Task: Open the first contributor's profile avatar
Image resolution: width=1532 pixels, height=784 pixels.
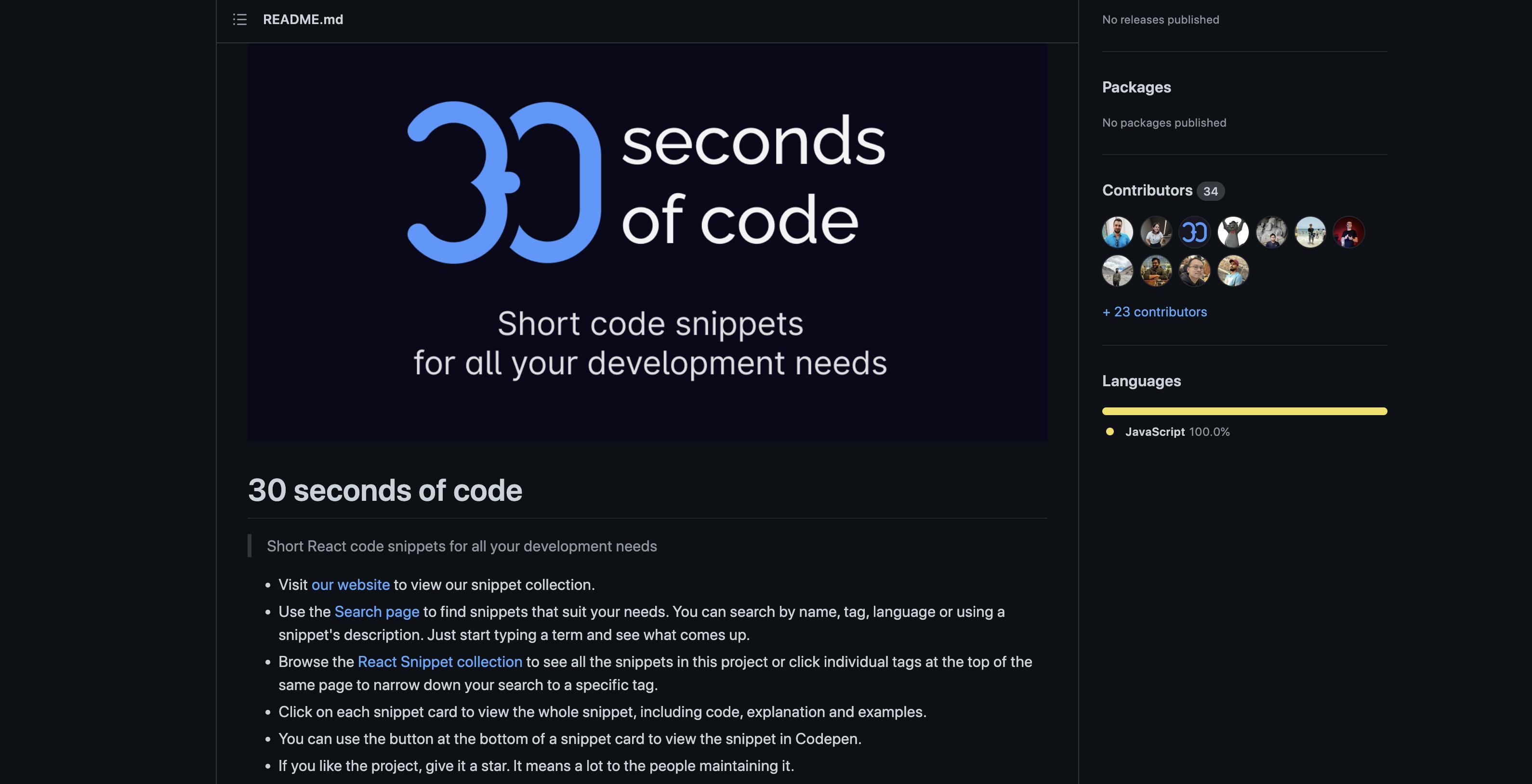Action: 1118,232
